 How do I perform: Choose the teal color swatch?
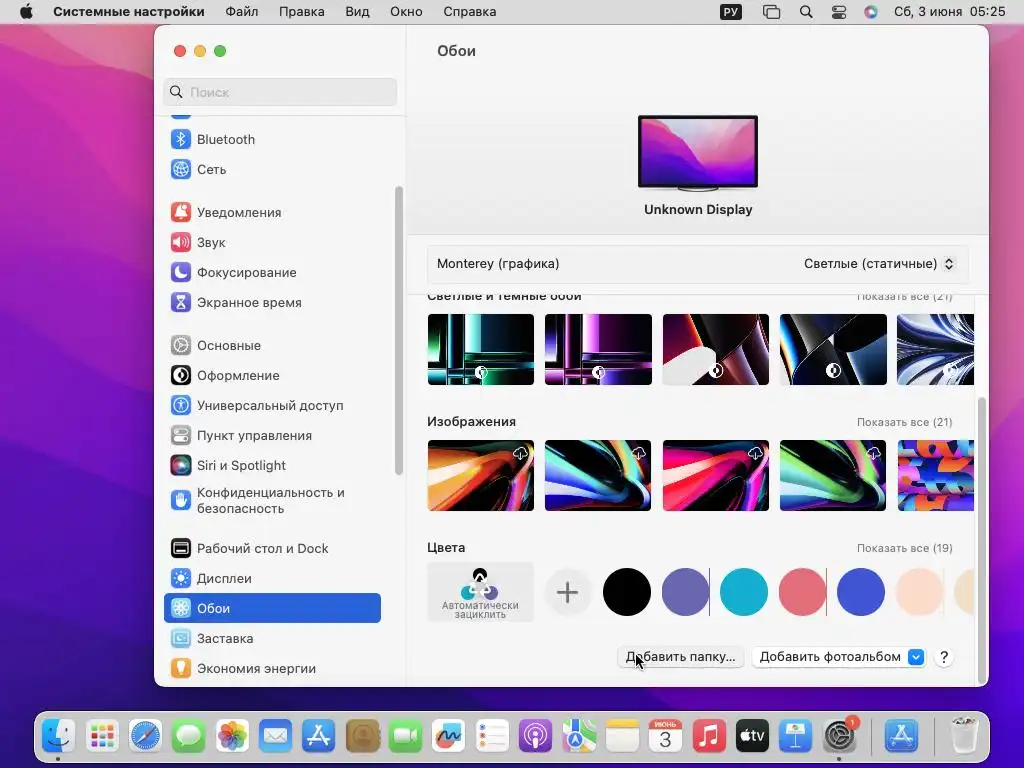(744, 592)
